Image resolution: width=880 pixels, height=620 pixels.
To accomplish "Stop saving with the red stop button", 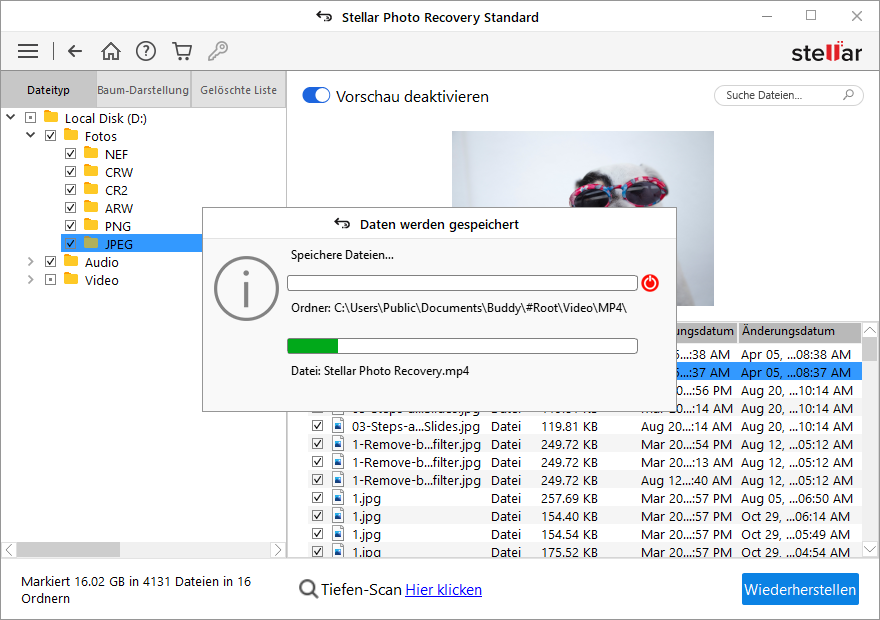I will coord(650,283).
